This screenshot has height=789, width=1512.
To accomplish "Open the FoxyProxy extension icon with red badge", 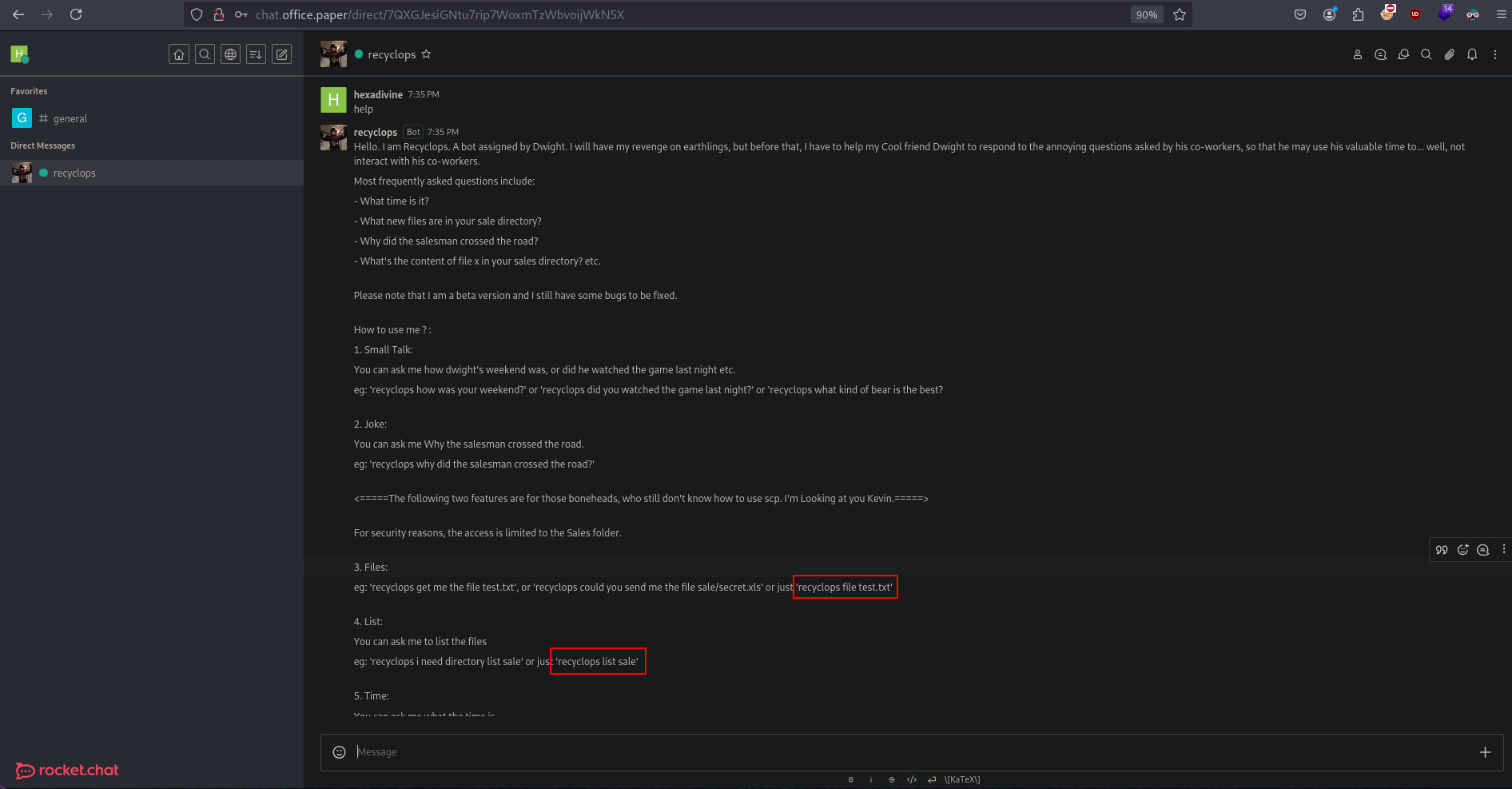I will tap(1387, 13).
